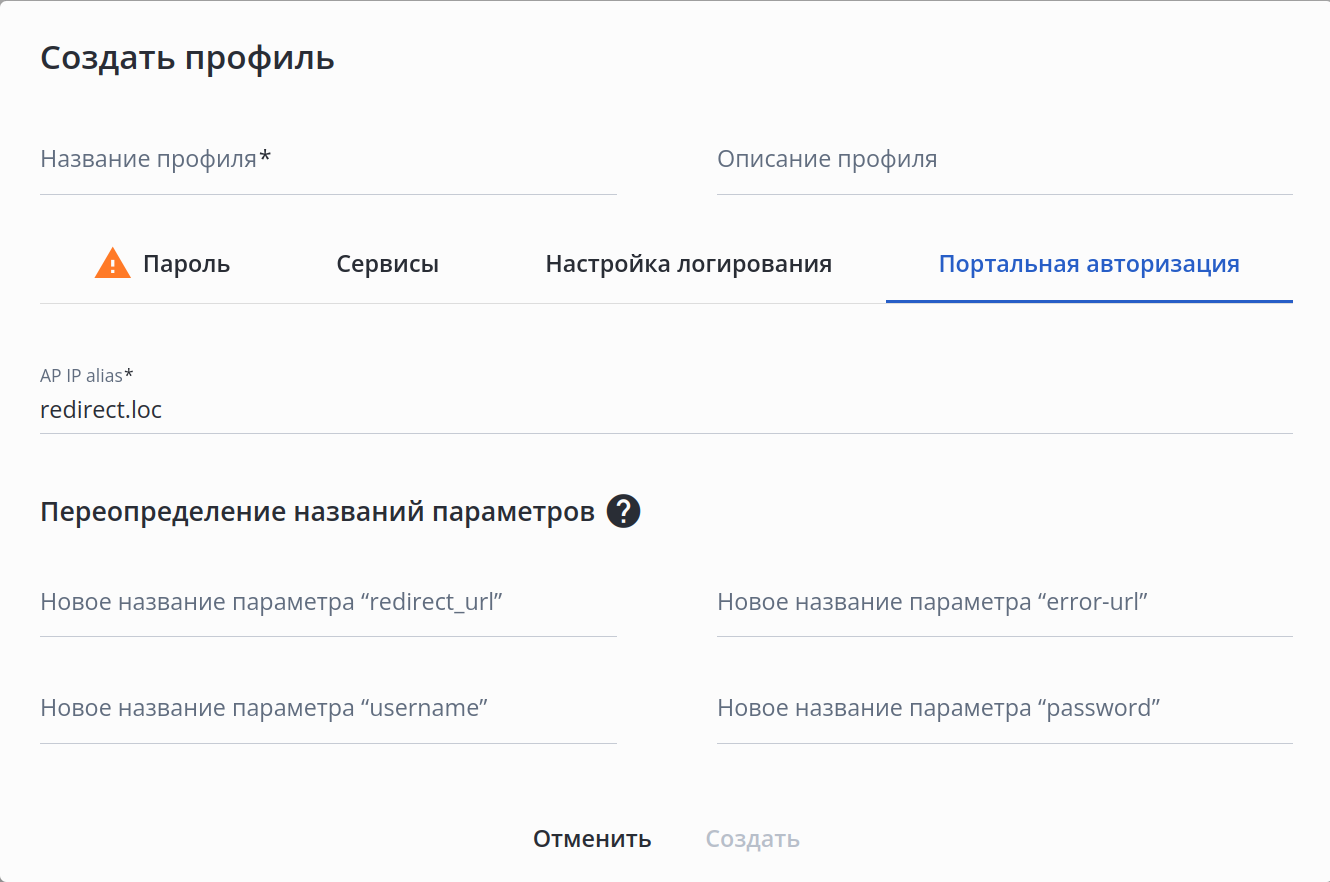
Task: Click the question mark help icon
Action: click(623, 512)
